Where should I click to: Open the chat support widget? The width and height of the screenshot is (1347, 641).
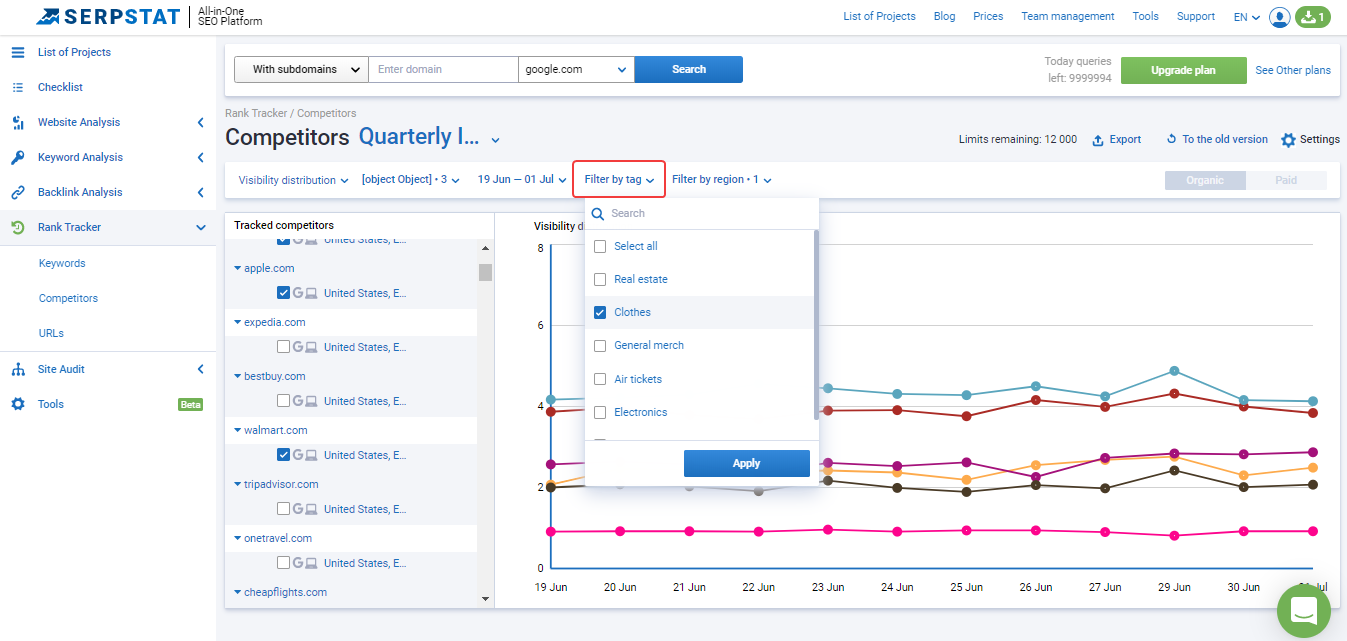pos(1304,610)
